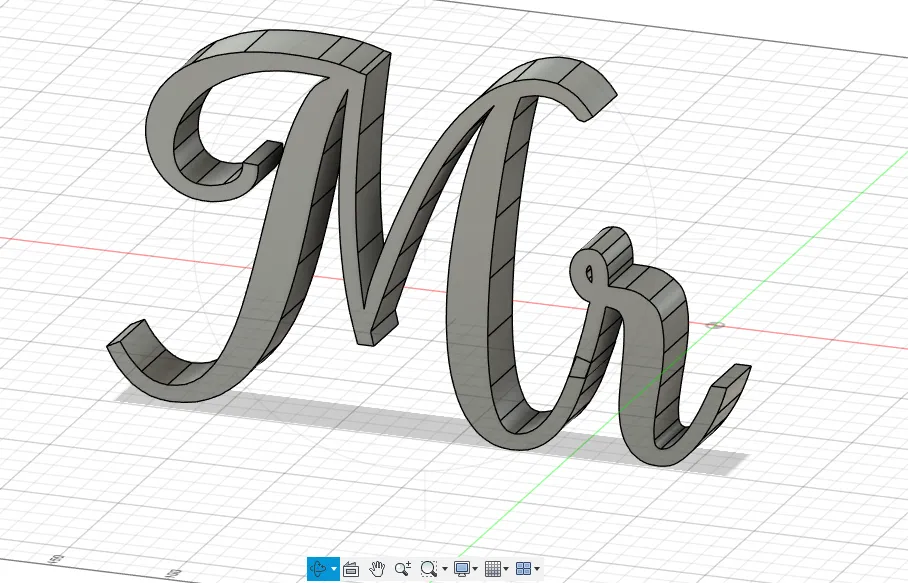Select the Pan hand tool
This screenshot has width=908, height=583.
click(377, 569)
